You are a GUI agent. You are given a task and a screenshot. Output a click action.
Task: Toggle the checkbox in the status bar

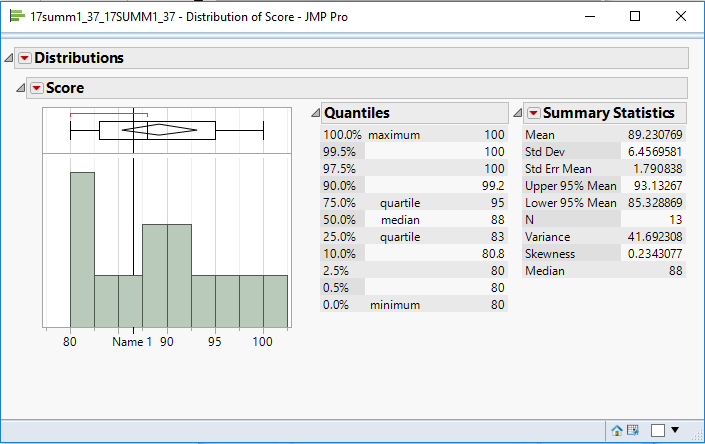[657, 430]
